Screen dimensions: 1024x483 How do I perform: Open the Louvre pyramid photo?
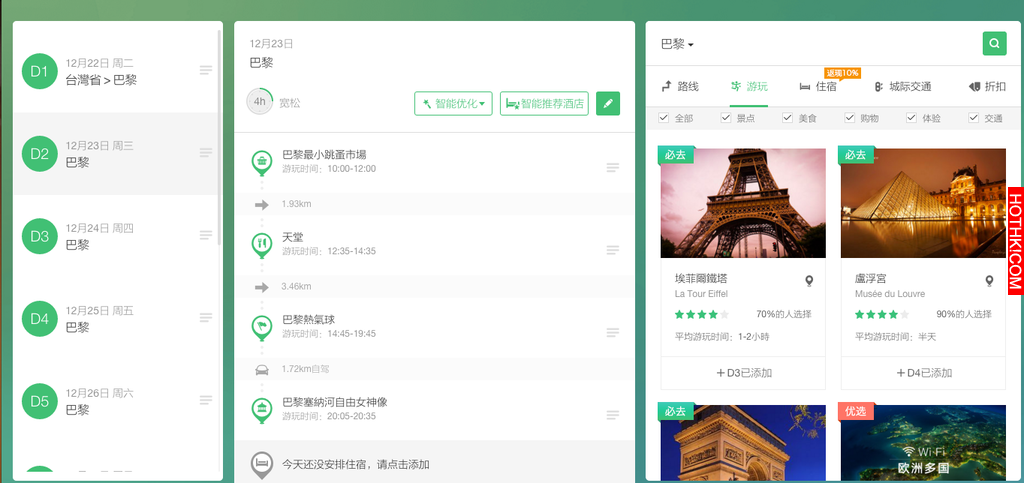923,203
